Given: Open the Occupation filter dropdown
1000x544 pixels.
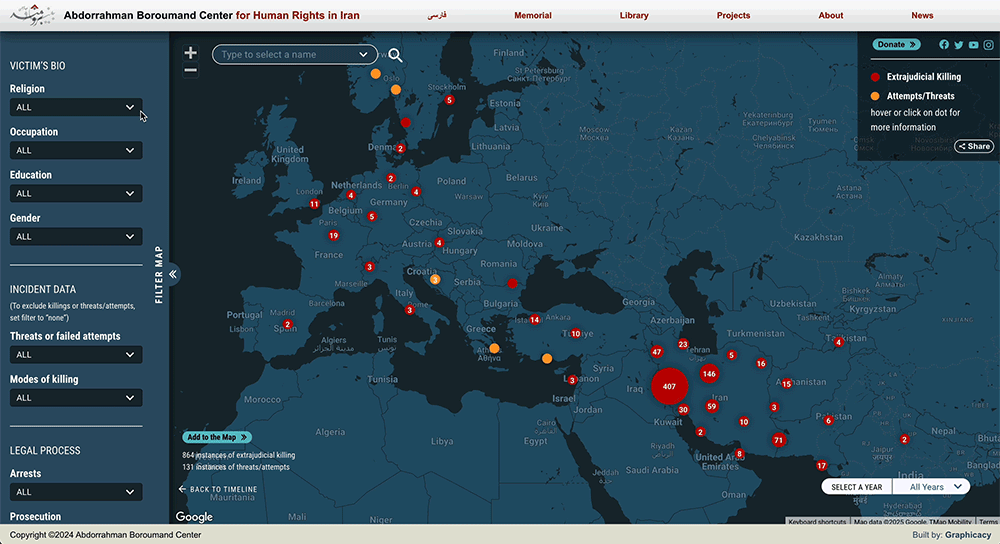Looking at the screenshot, I should click(76, 151).
